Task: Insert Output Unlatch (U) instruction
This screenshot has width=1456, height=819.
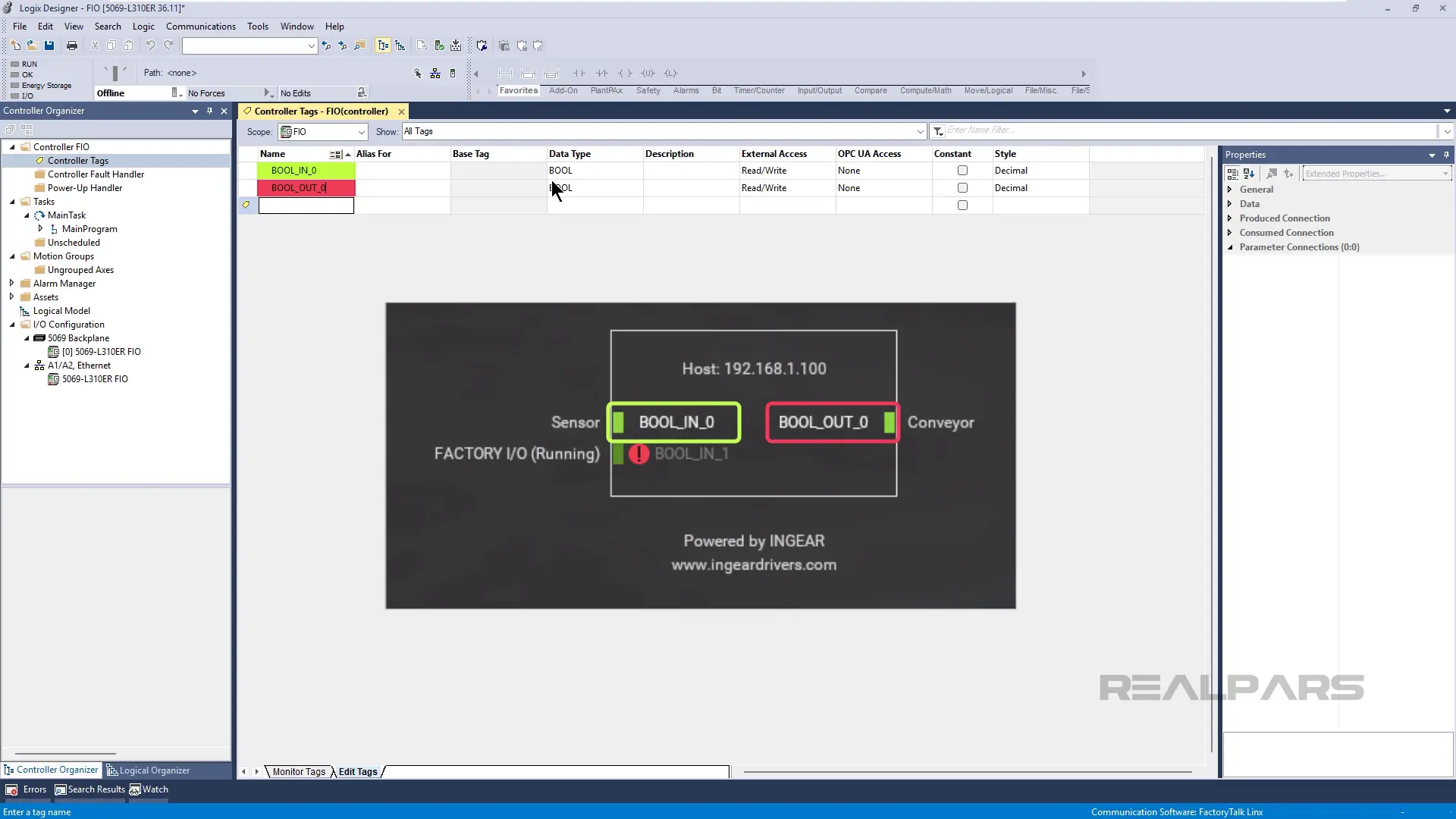Action: [648, 74]
